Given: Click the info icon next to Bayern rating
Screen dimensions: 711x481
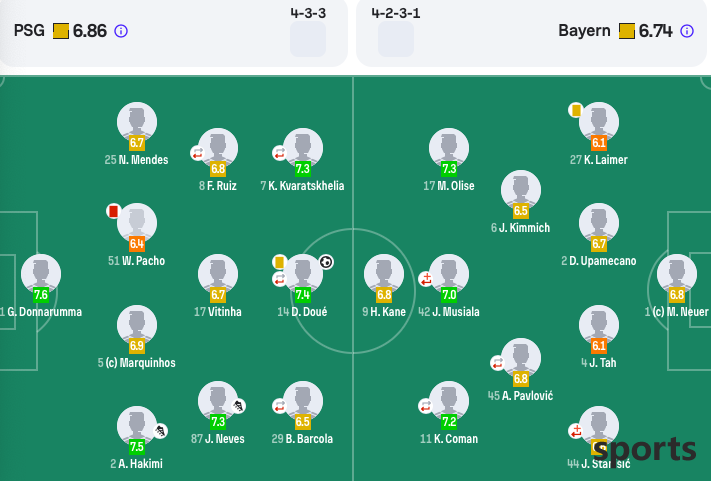Looking at the screenshot, I should (x=687, y=31).
